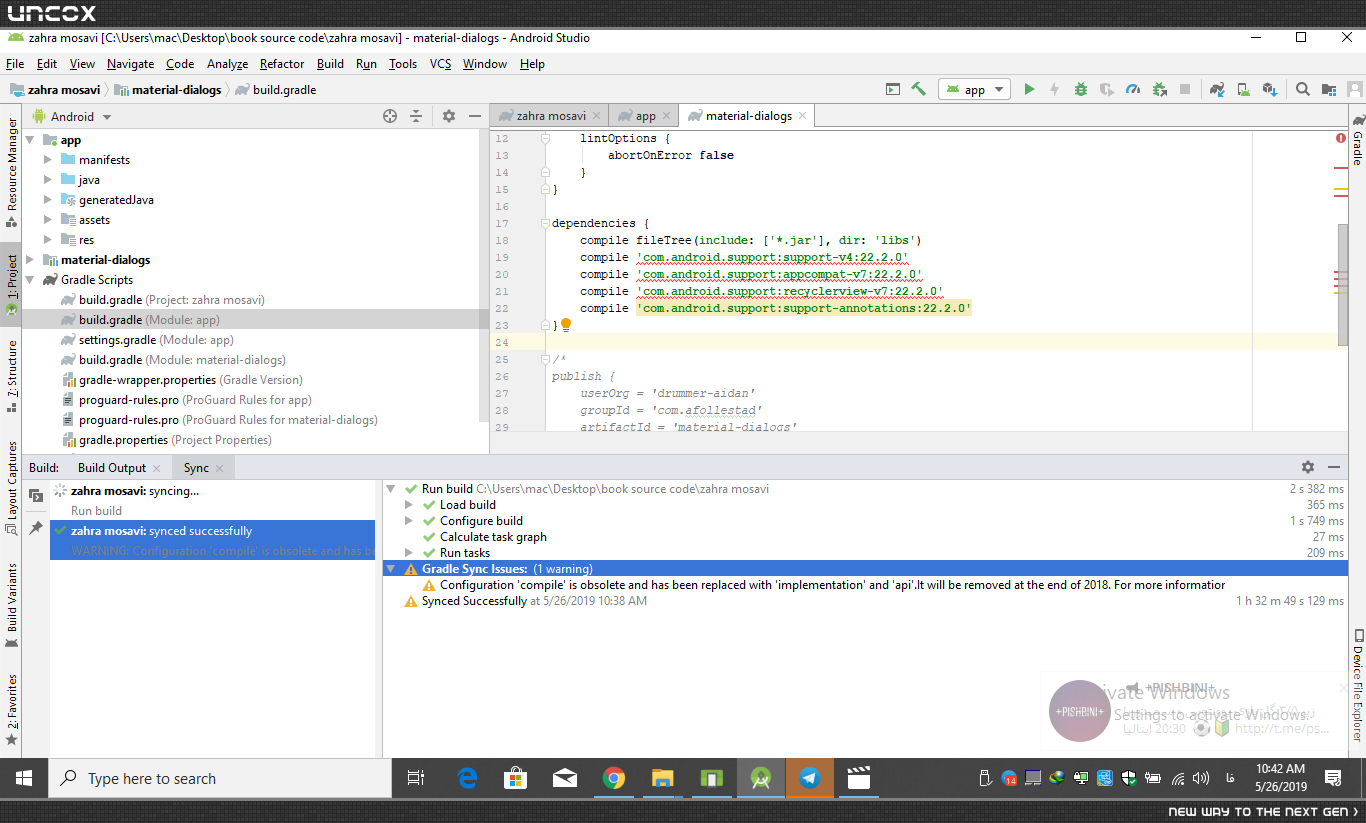Expand the Load build node
Image resolution: width=1366 pixels, height=823 pixels.
[x=408, y=505]
